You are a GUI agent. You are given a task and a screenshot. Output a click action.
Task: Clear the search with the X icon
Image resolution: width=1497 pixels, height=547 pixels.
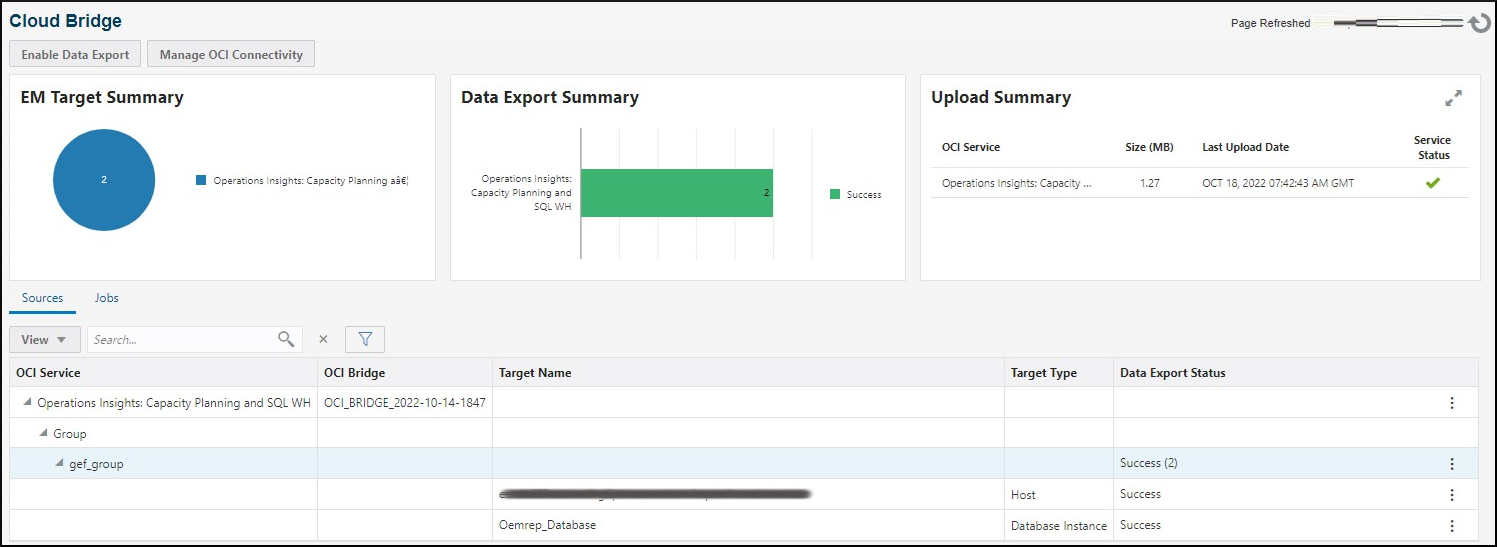[x=323, y=339]
